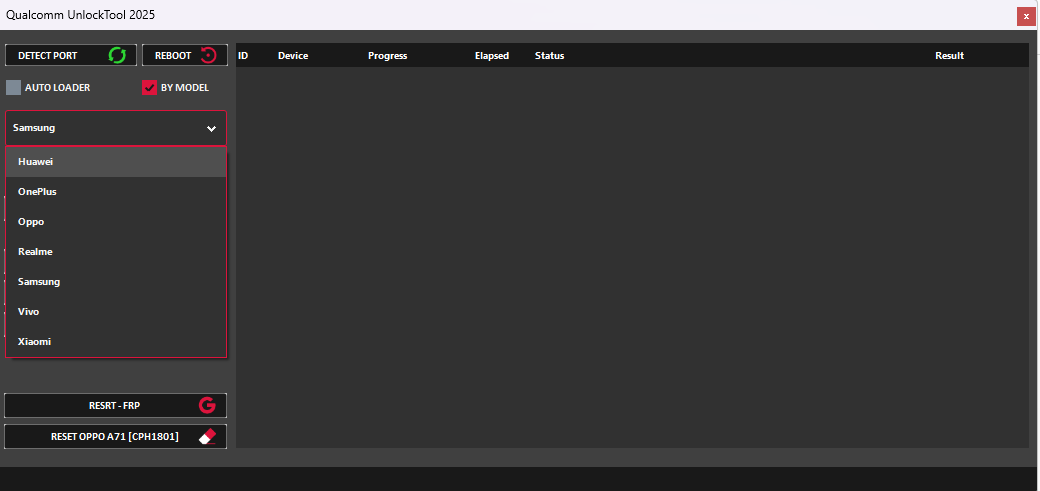Choose OnePlus in the dropdown list
This screenshot has height=491, width=1040.
[x=116, y=192]
